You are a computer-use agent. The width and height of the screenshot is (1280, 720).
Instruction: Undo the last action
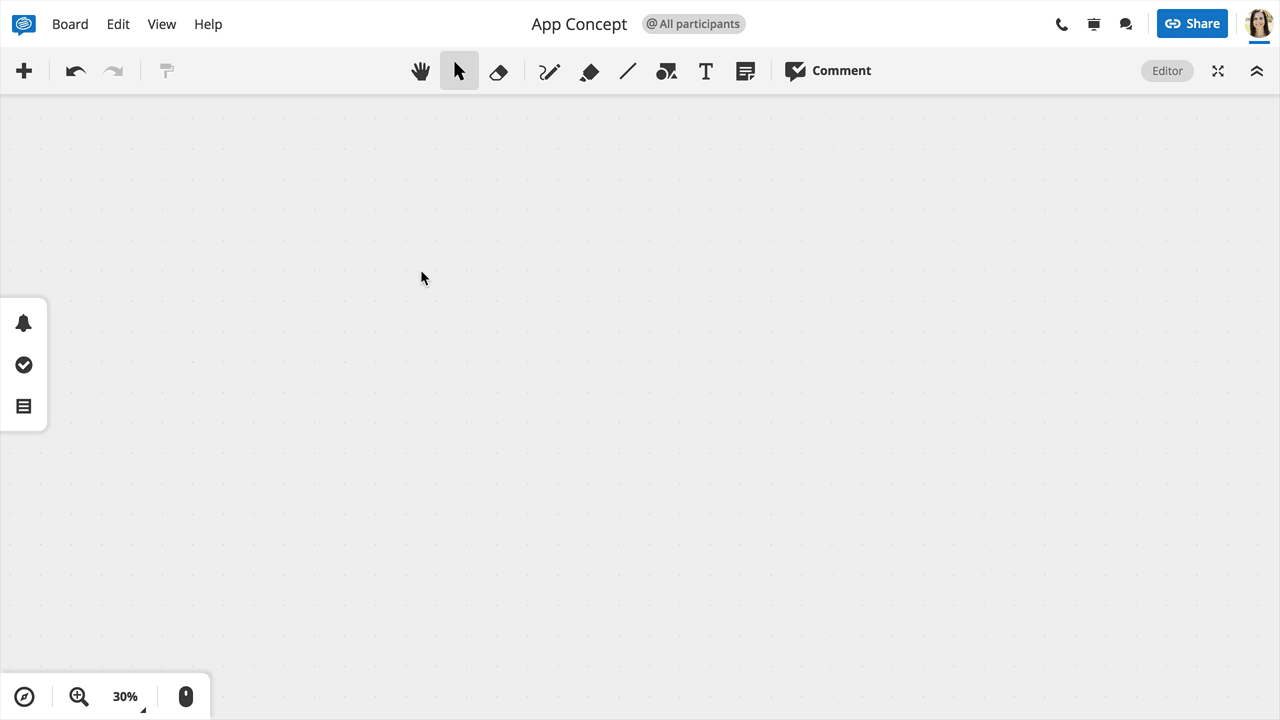click(74, 71)
